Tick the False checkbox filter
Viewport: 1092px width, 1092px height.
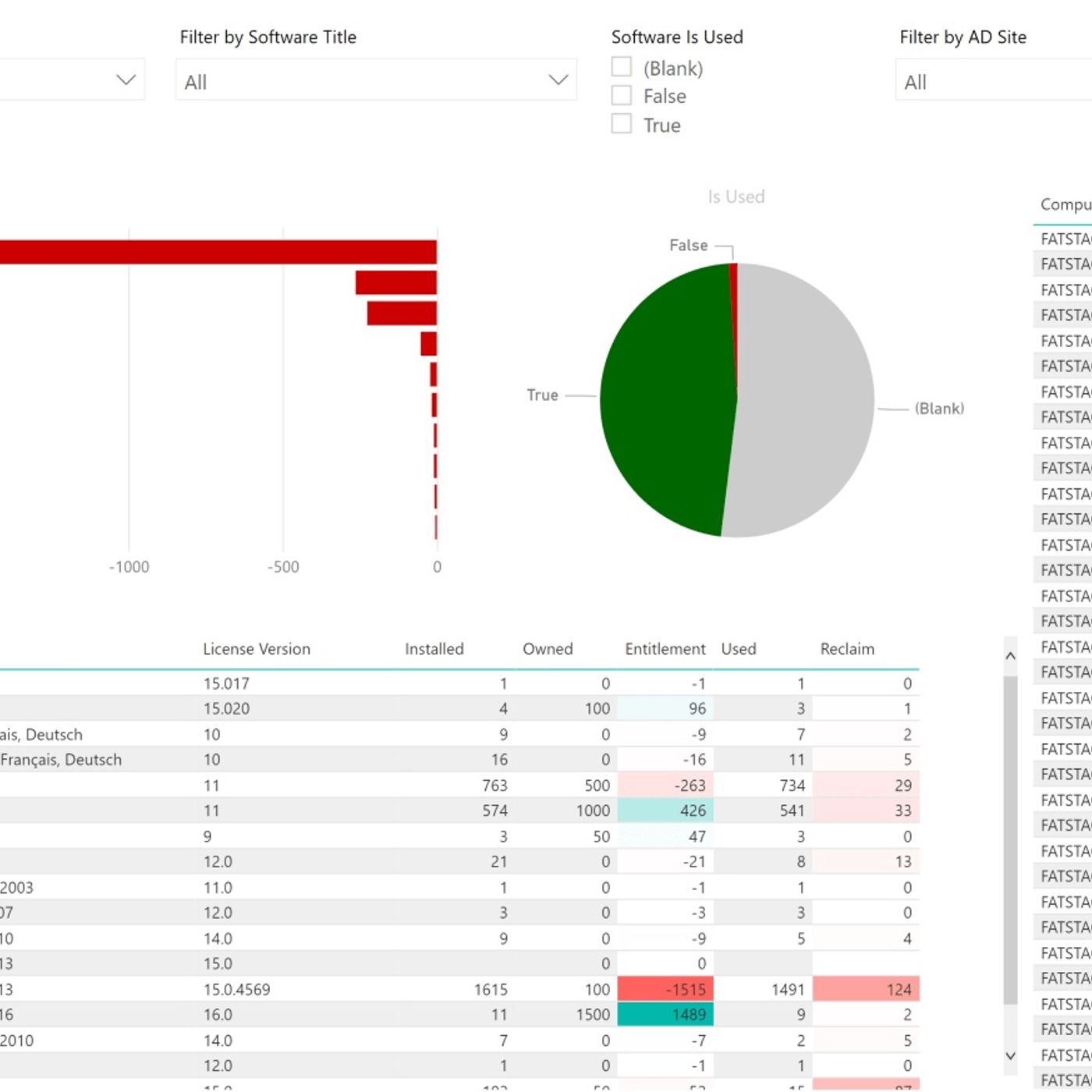click(x=622, y=95)
